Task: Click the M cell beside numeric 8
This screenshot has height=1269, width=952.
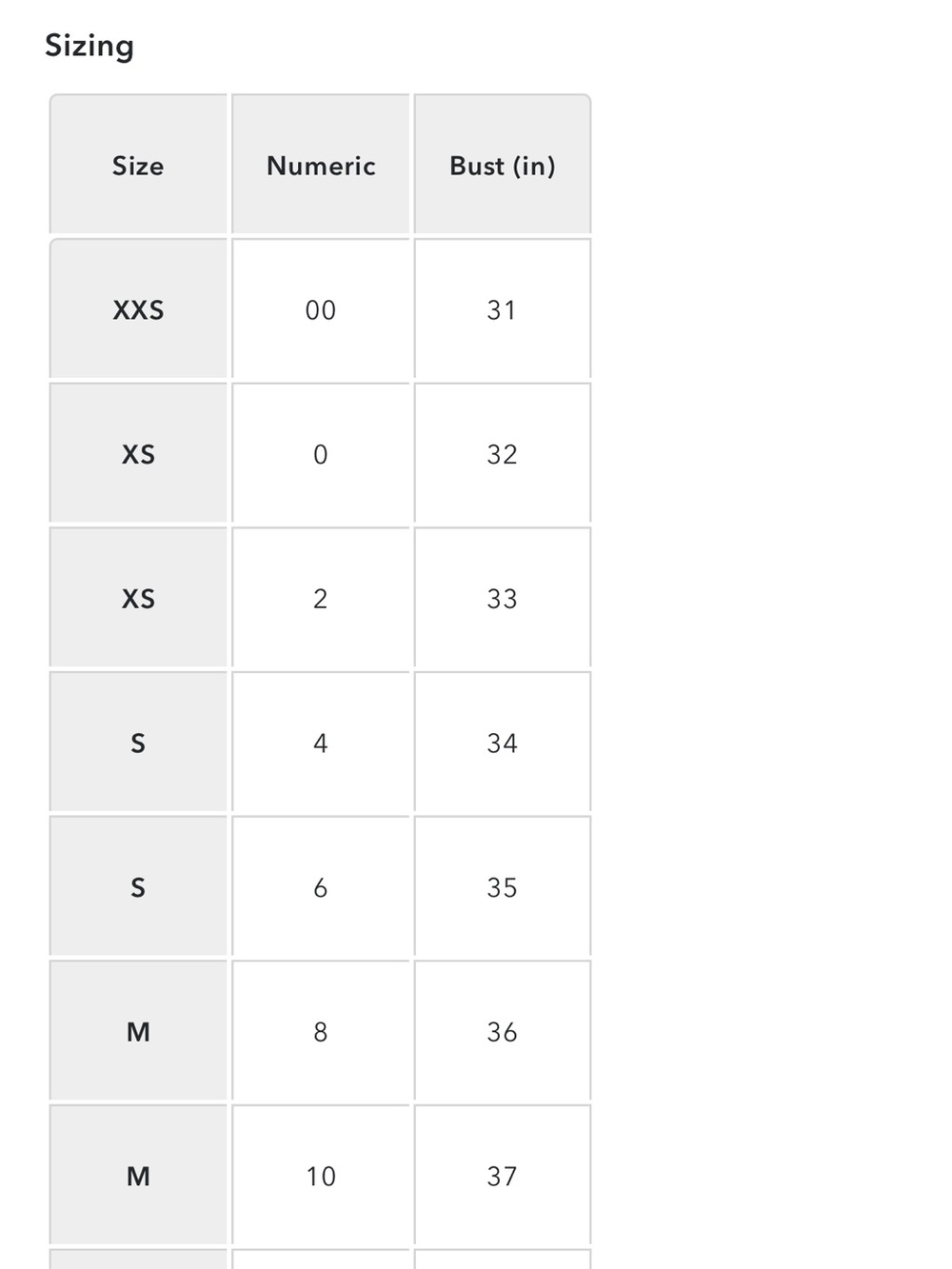Action: point(138,1031)
